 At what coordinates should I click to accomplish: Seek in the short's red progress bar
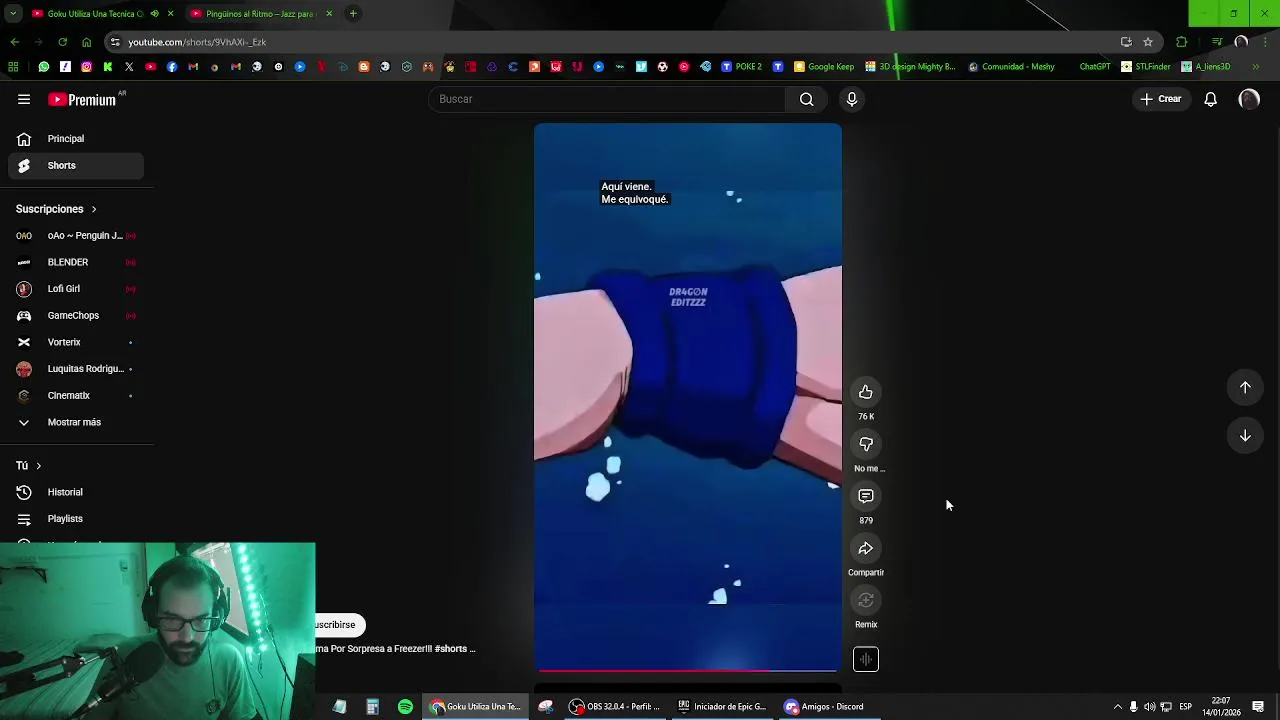[x=688, y=671]
